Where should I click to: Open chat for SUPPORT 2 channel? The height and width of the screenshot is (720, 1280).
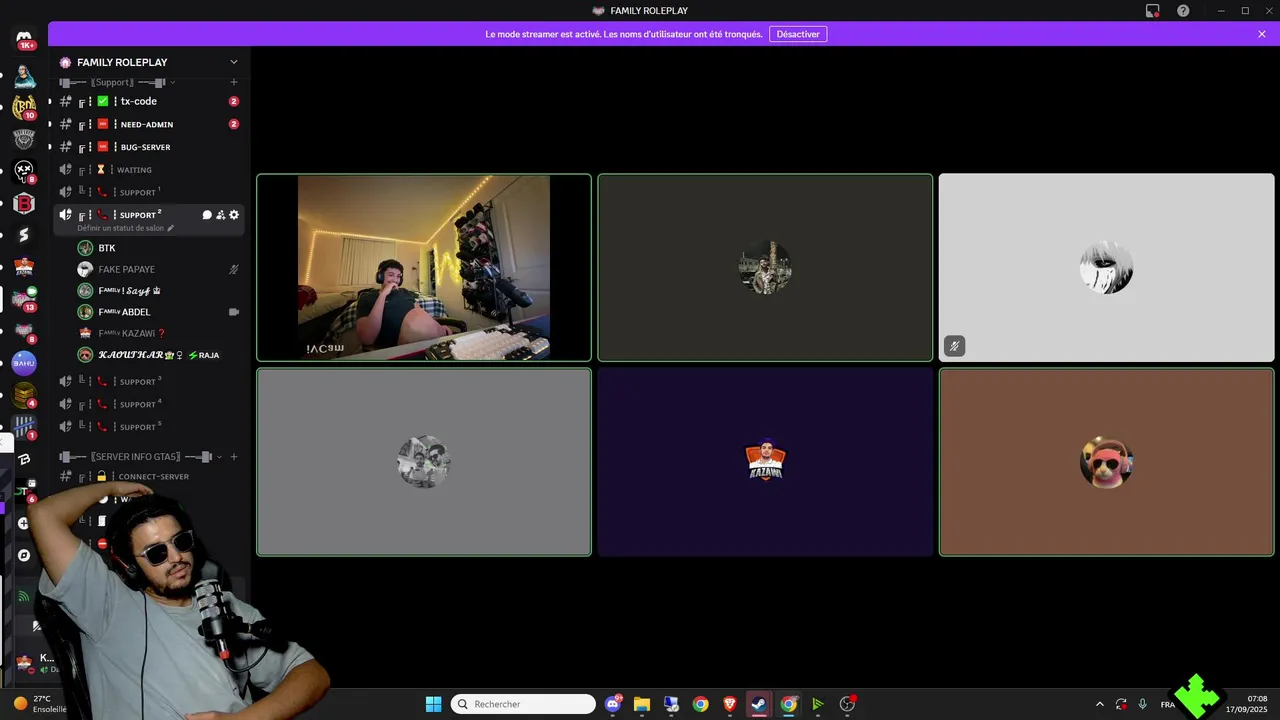pyautogui.click(x=207, y=215)
